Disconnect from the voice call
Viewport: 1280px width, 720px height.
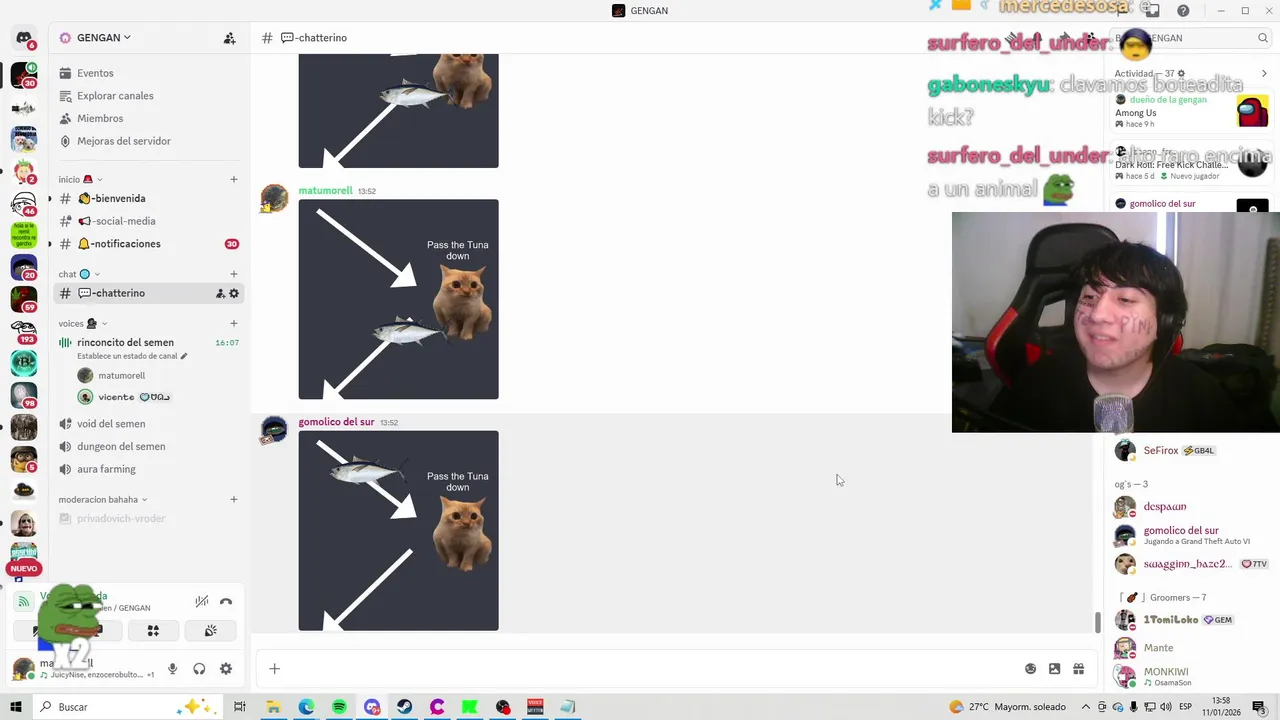(226, 601)
